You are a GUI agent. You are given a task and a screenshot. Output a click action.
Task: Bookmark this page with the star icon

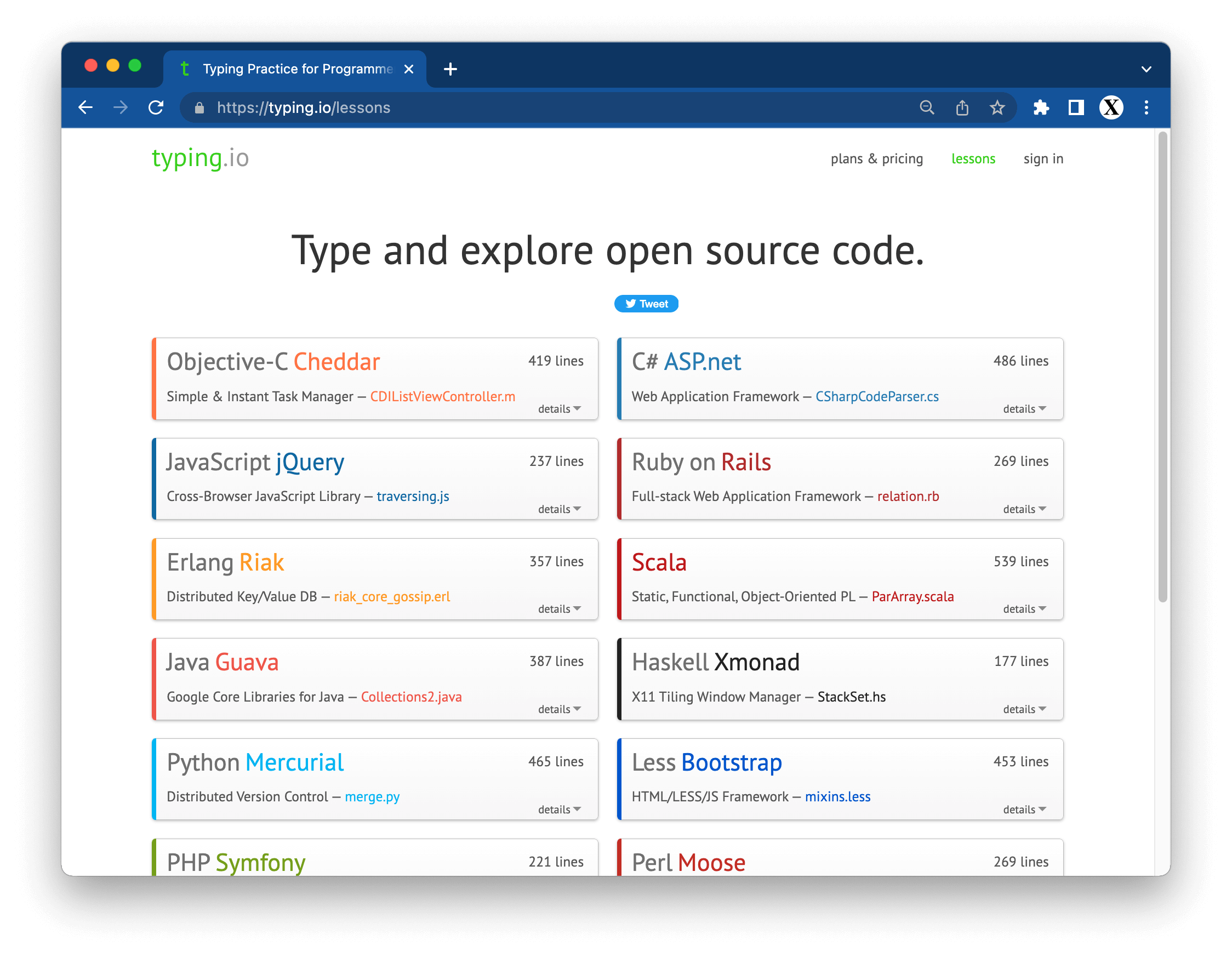tap(997, 107)
